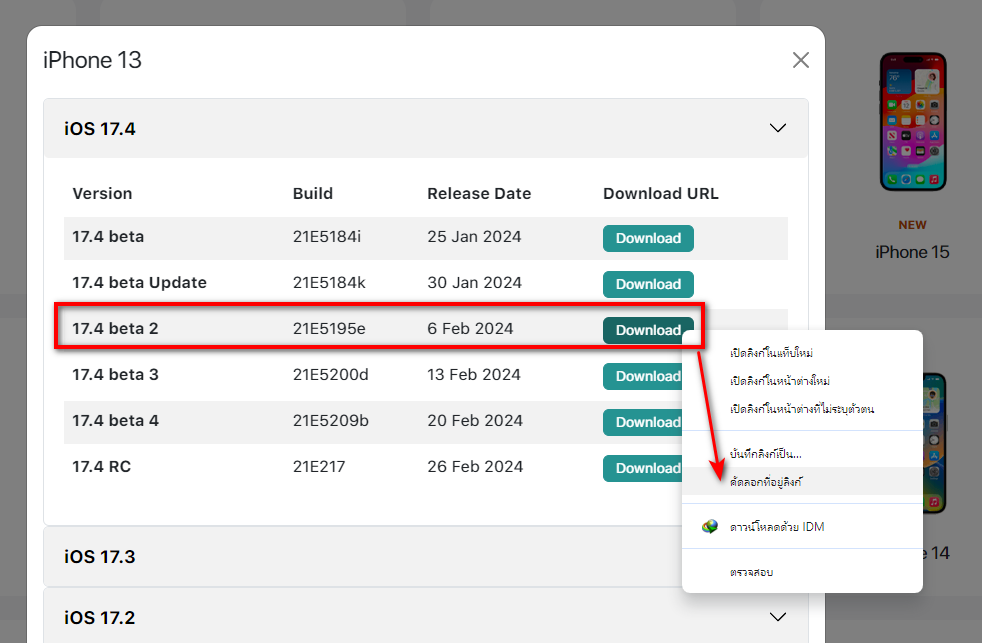
Task: Click the Release Date column header
Action: coord(479,193)
